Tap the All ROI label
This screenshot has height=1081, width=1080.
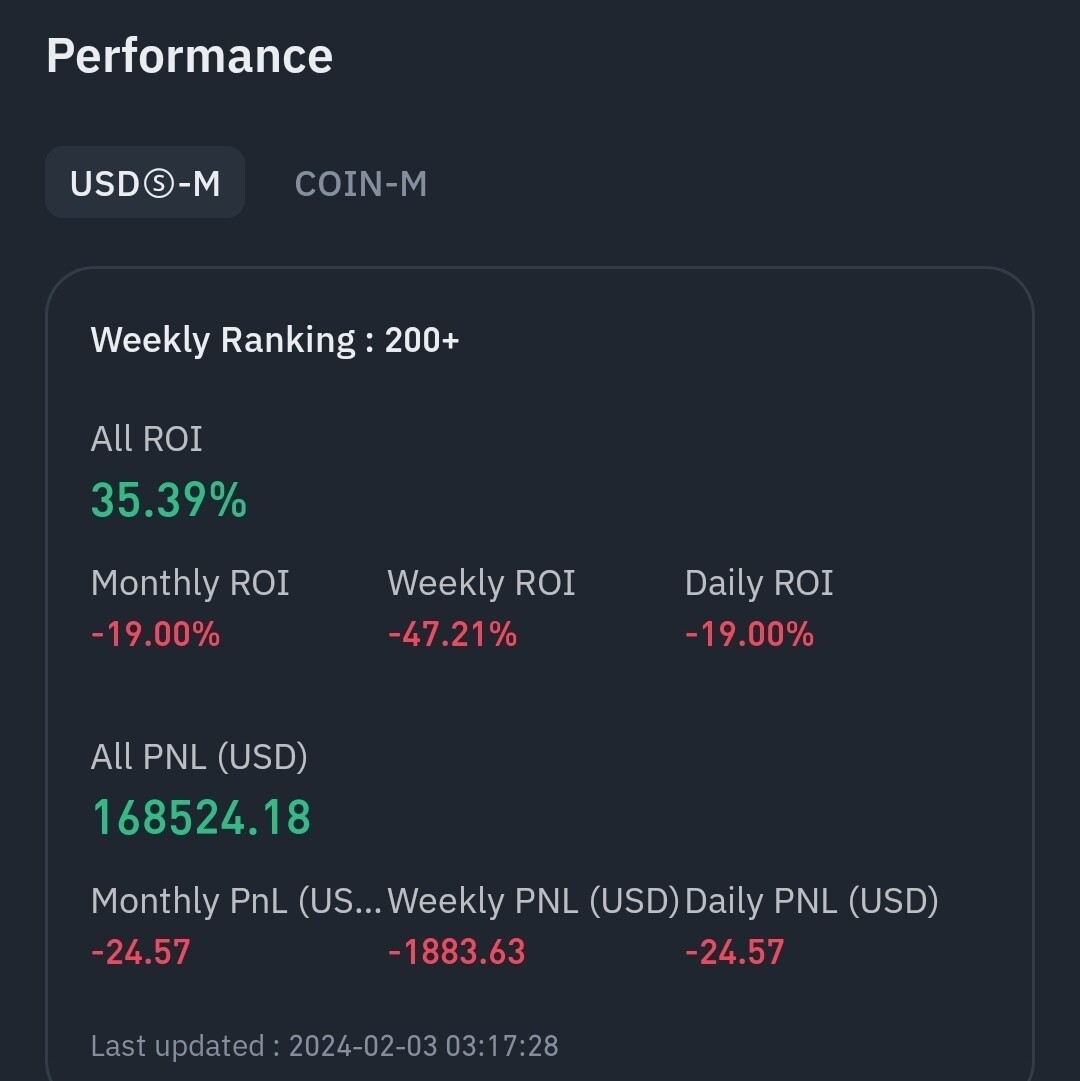click(146, 439)
